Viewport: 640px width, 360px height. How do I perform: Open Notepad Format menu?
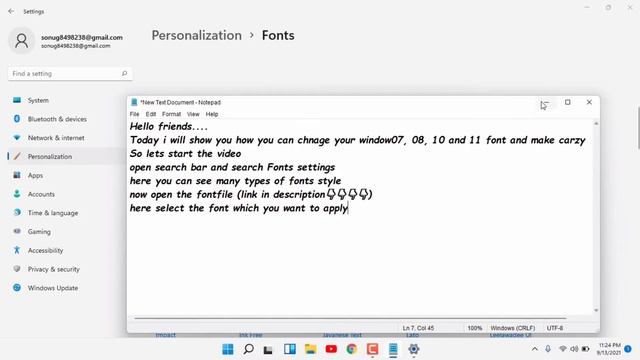[171, 114]
